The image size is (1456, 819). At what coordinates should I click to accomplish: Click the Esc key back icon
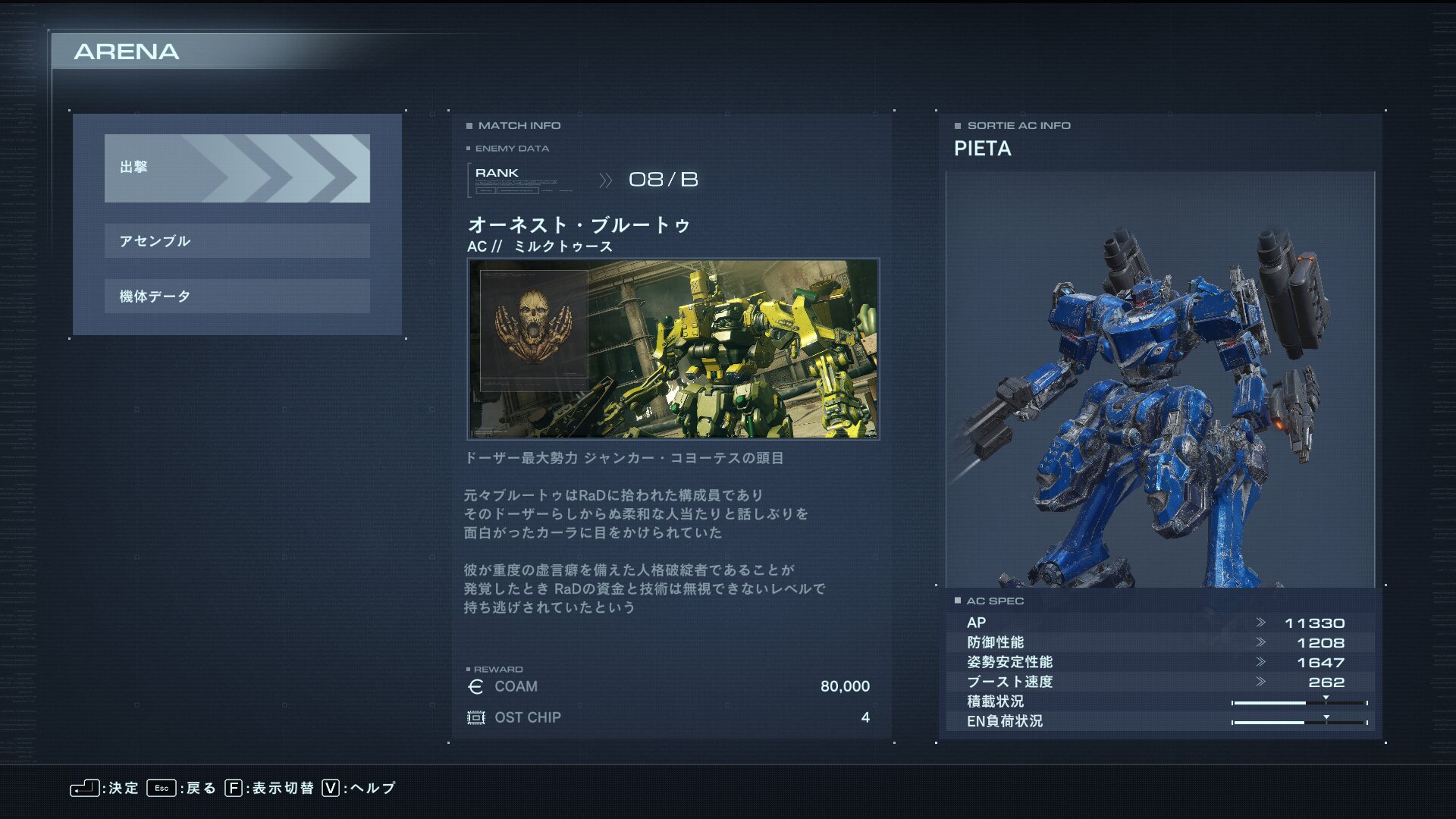(162, 788)
